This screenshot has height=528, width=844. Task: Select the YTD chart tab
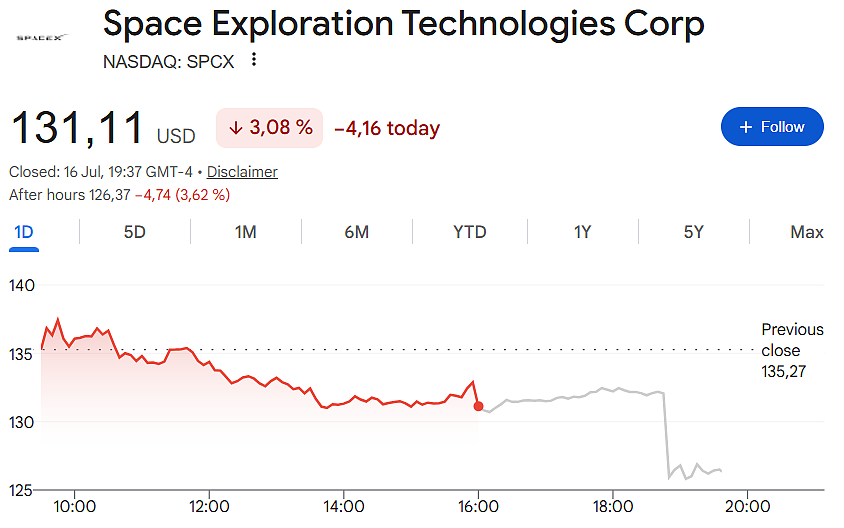[470, 232]
